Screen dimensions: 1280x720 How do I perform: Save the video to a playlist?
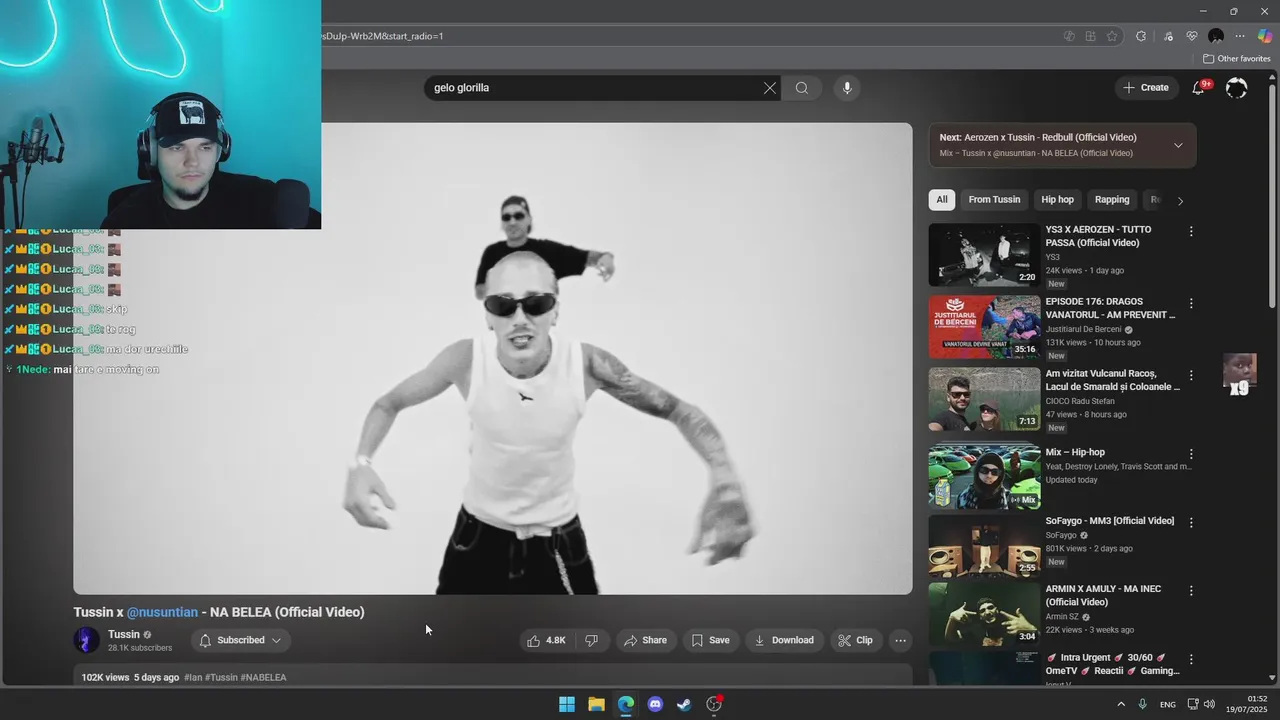(710, 640)
